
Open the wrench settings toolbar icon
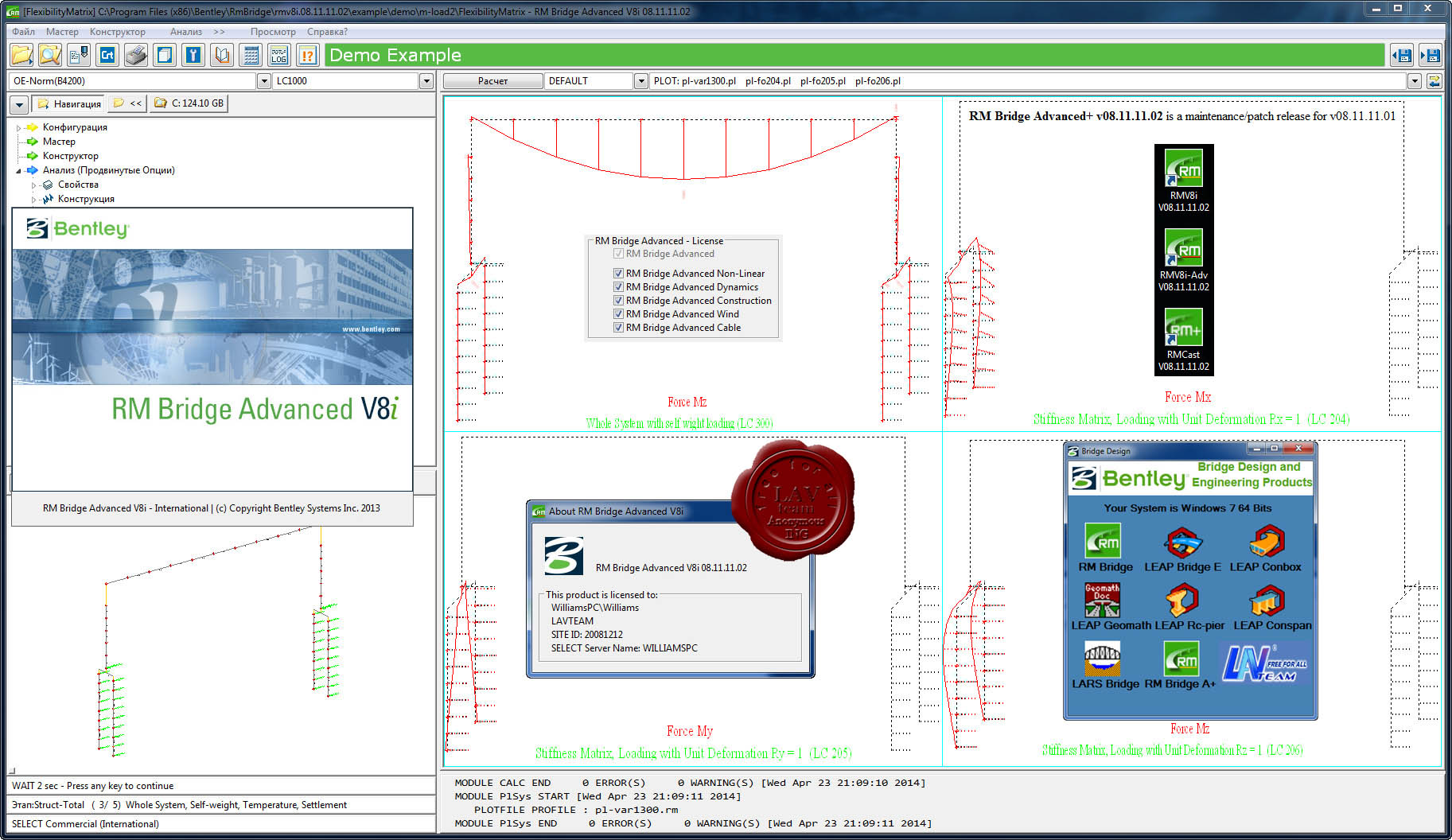[x=193, y=55]
